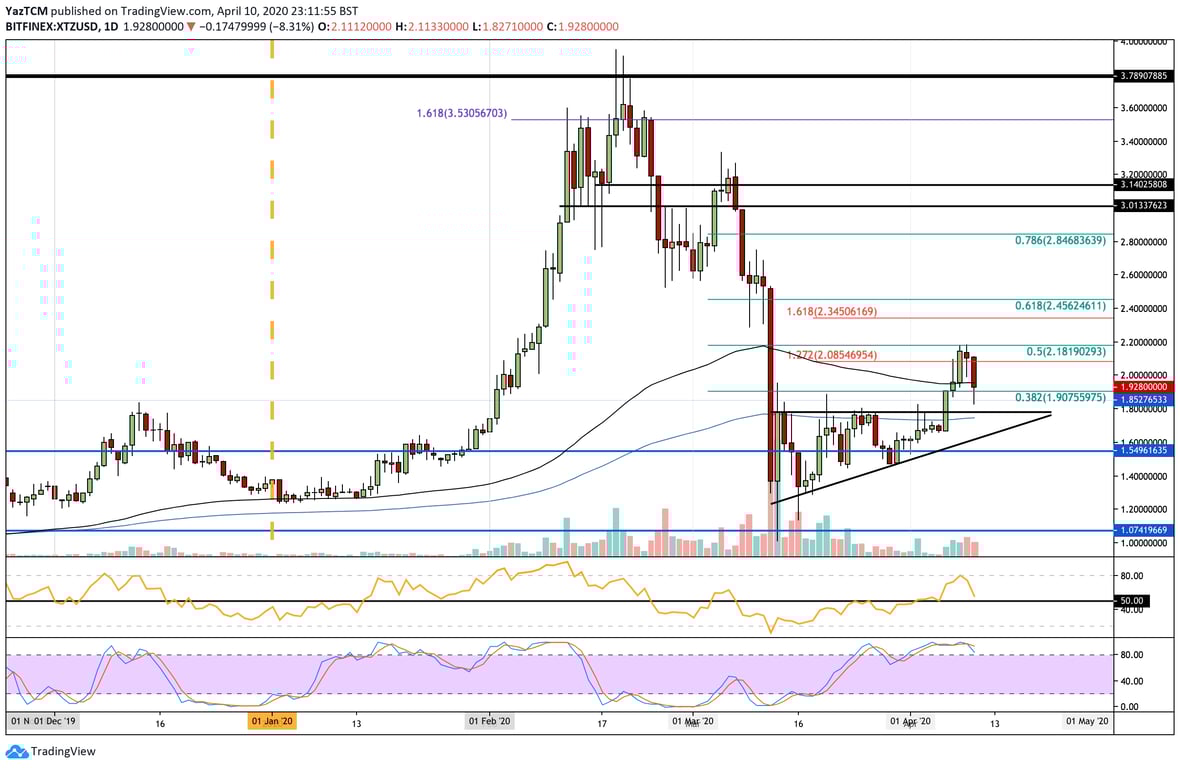Select the highlighted 01 Jan '20 date marker
Image resolution: width=1180 pixels, height=768 pixels.
[270, 719]
